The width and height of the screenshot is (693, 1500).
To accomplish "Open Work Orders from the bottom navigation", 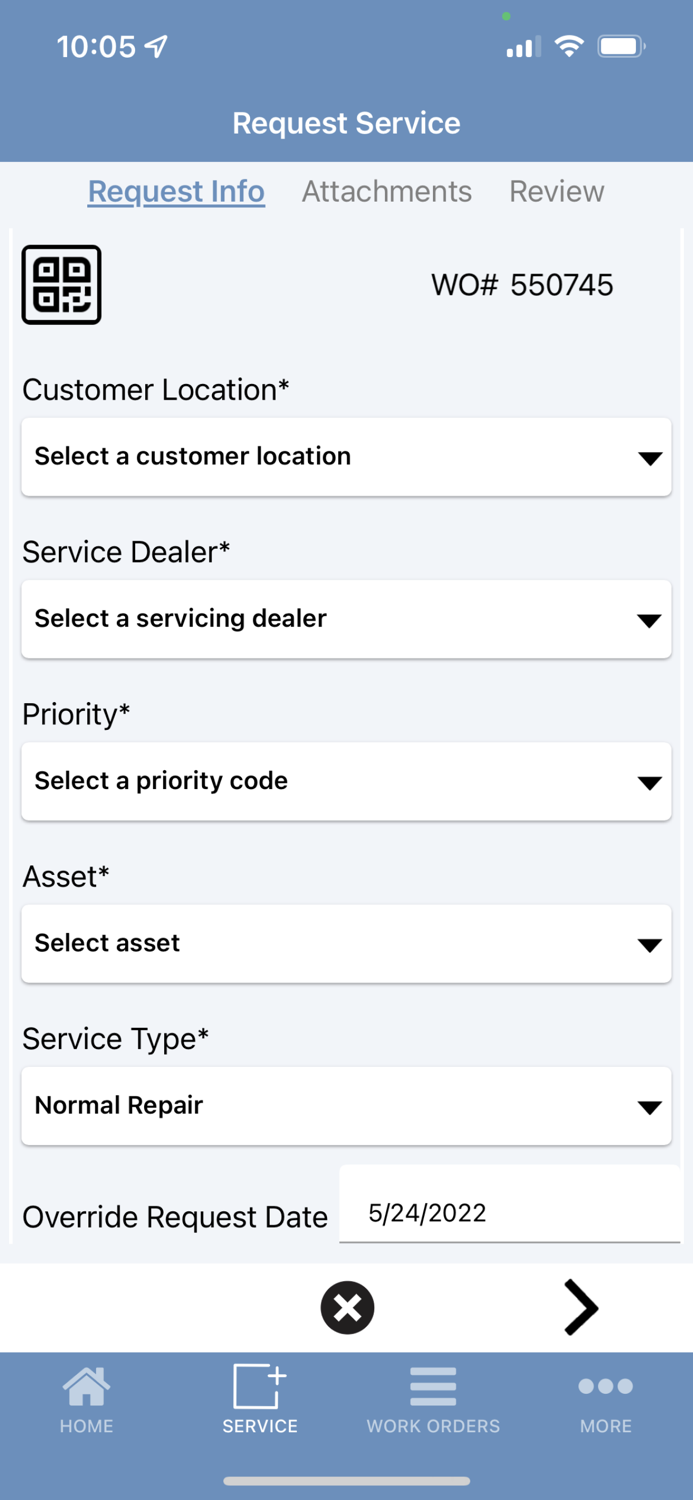I will point(433,1398).
